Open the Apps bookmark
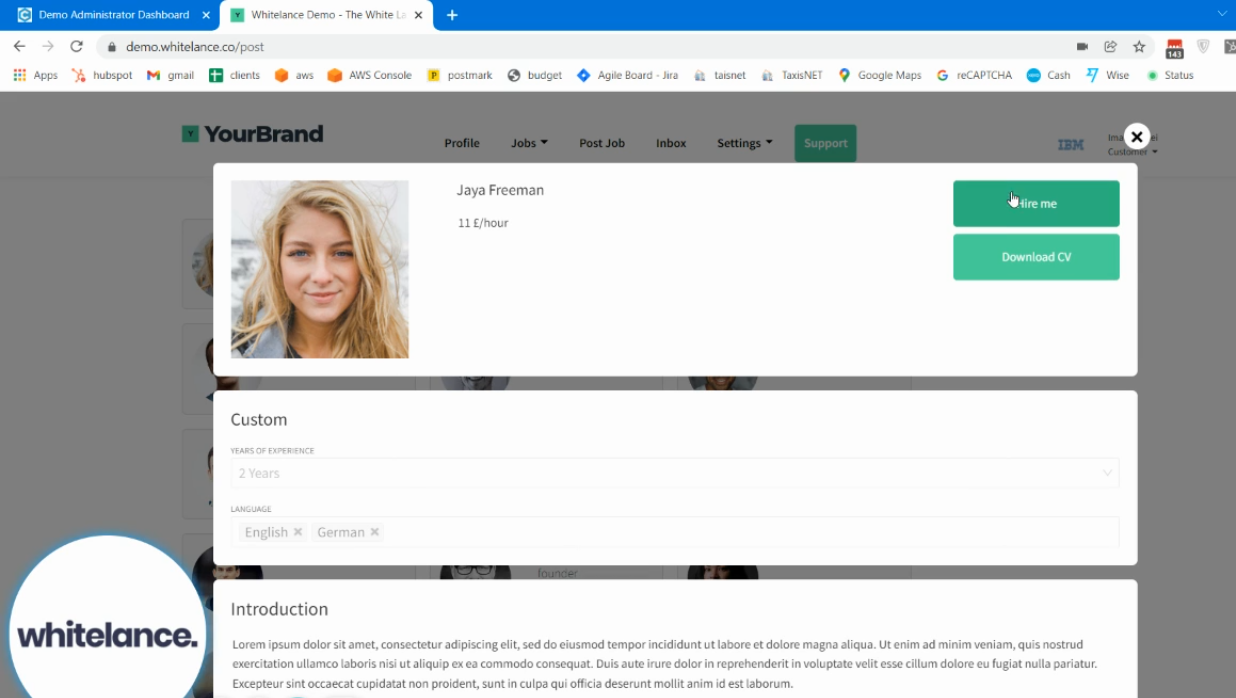The height and width of the screenshot is (698, 1236). [x=35, y=75]
